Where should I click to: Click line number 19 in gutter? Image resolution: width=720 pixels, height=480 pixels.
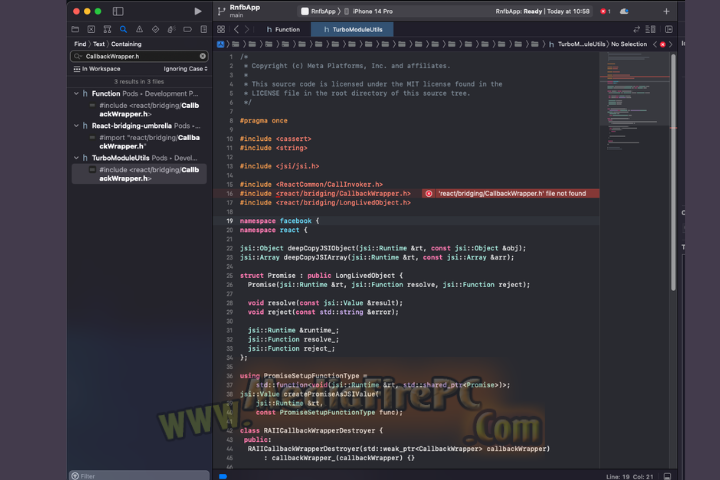(x=229, y=221)
